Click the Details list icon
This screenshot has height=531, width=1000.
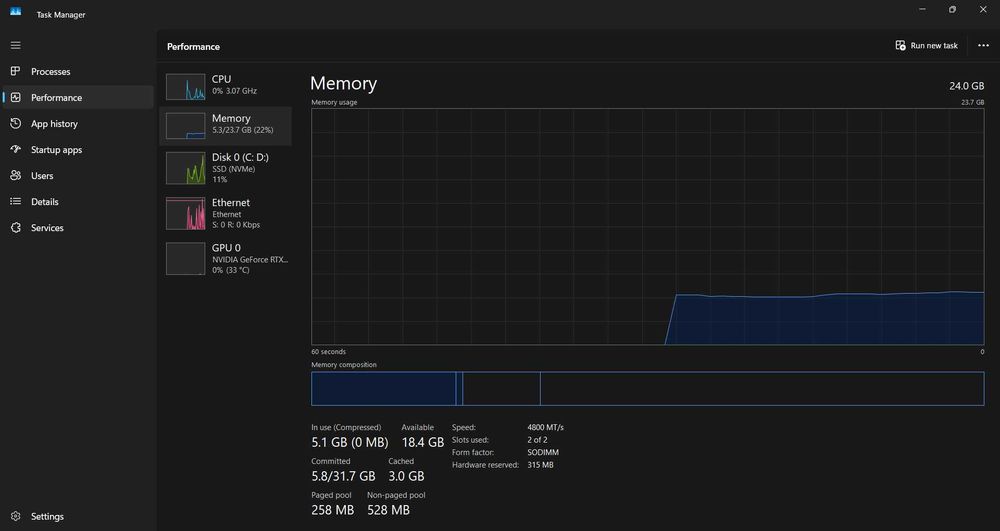[15, 201]
